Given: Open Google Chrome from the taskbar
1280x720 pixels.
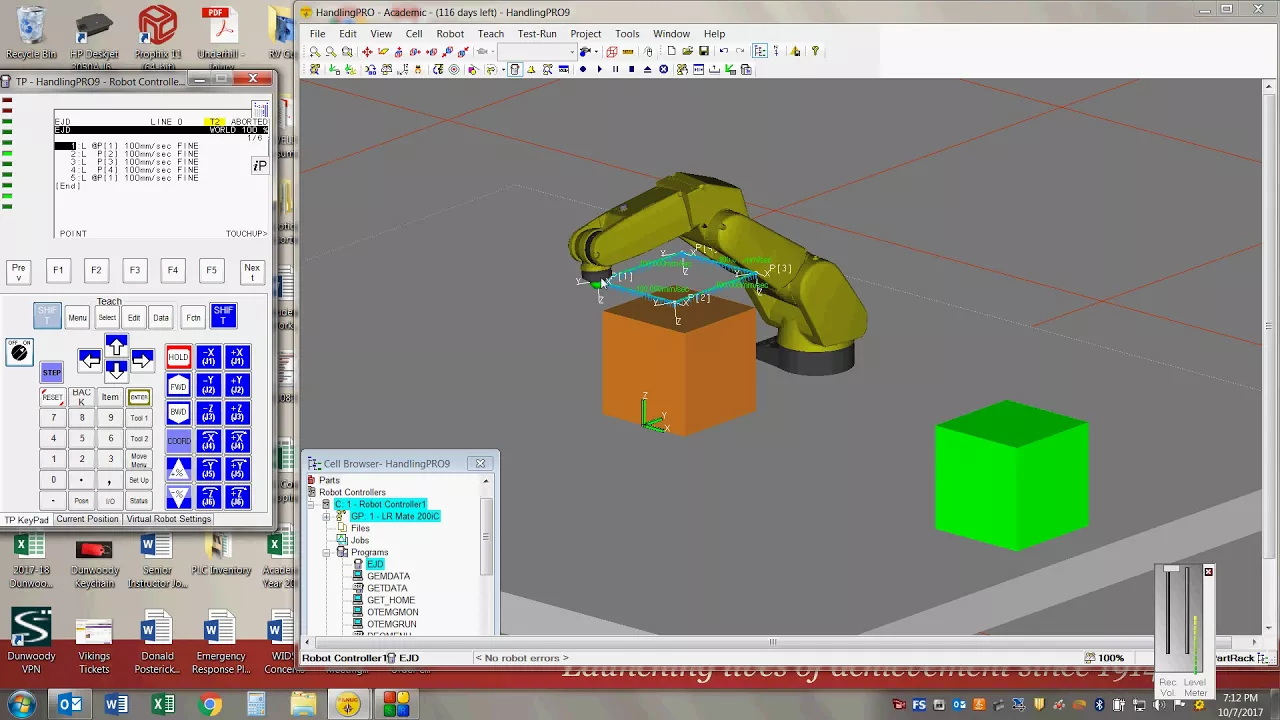Looking at the screenshot, I should pyautogui.click(x=210, y=705).
